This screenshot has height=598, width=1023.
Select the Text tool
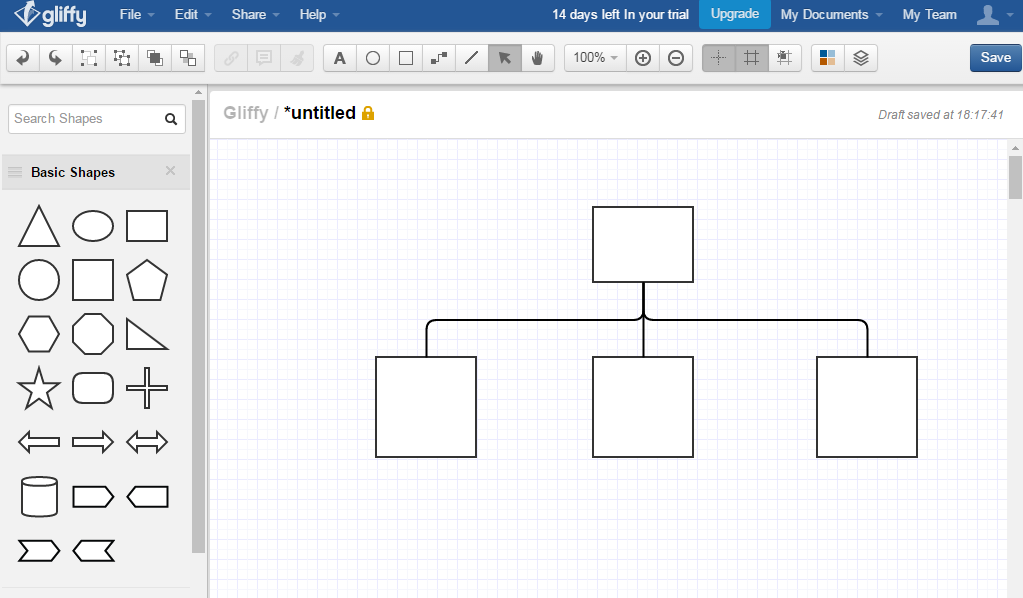(x=340, y=58)
